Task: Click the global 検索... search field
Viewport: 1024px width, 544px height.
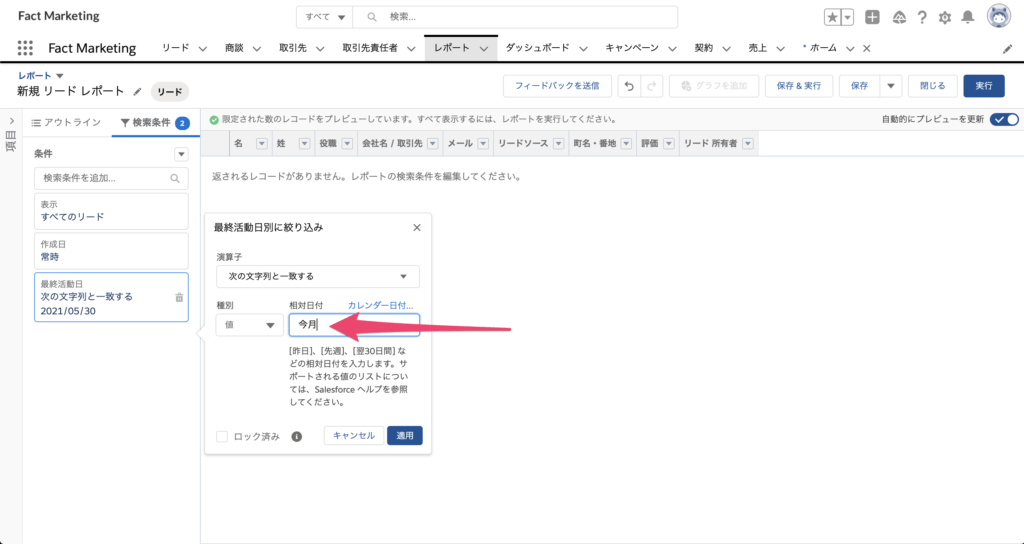Action: point(515,18)
